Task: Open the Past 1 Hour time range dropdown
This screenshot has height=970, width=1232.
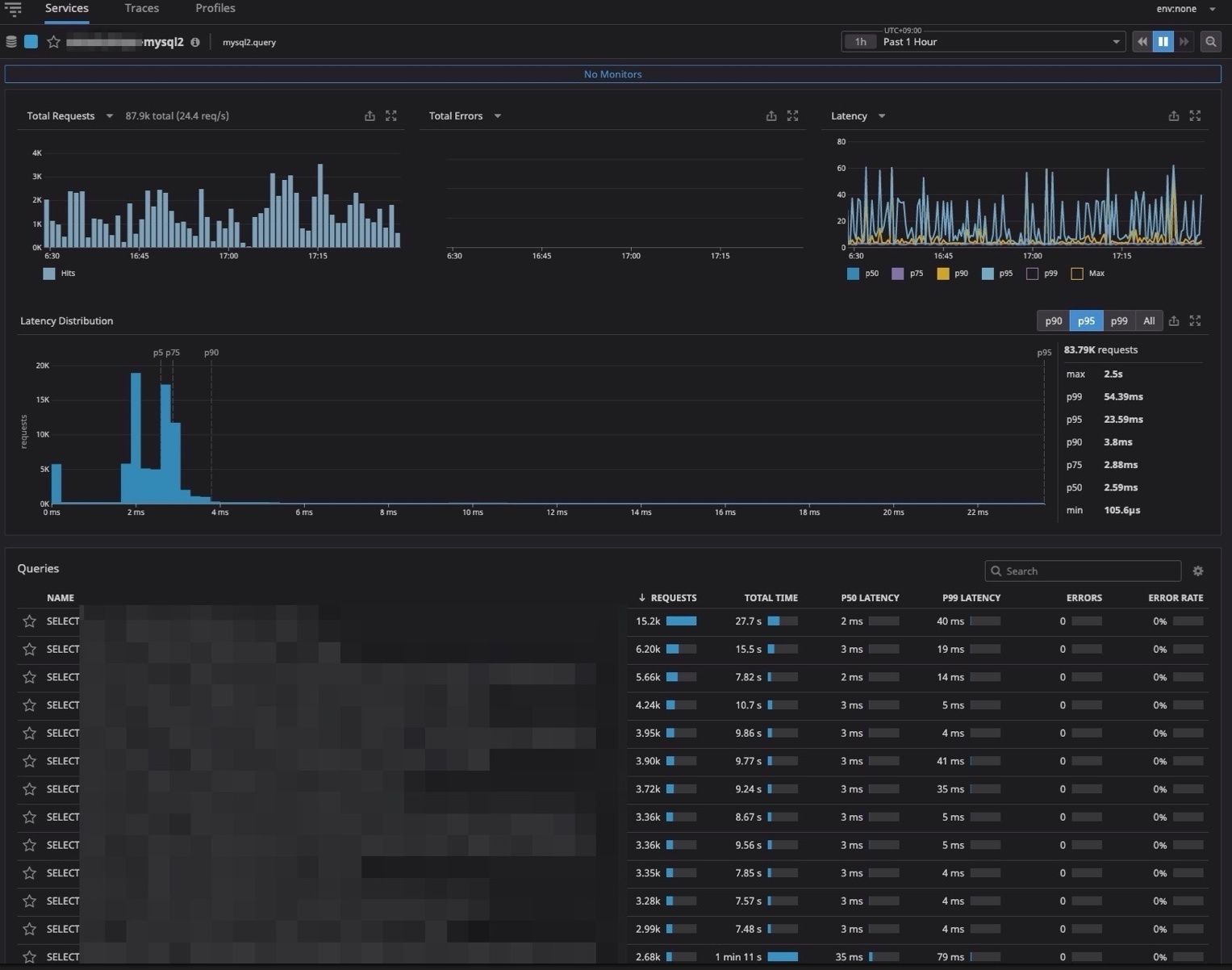Action: coord(983,42)
